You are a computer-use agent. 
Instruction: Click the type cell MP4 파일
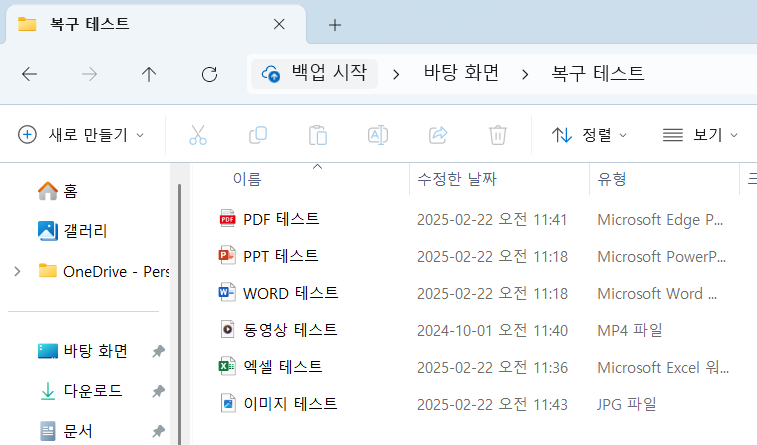tap(630, 331)
